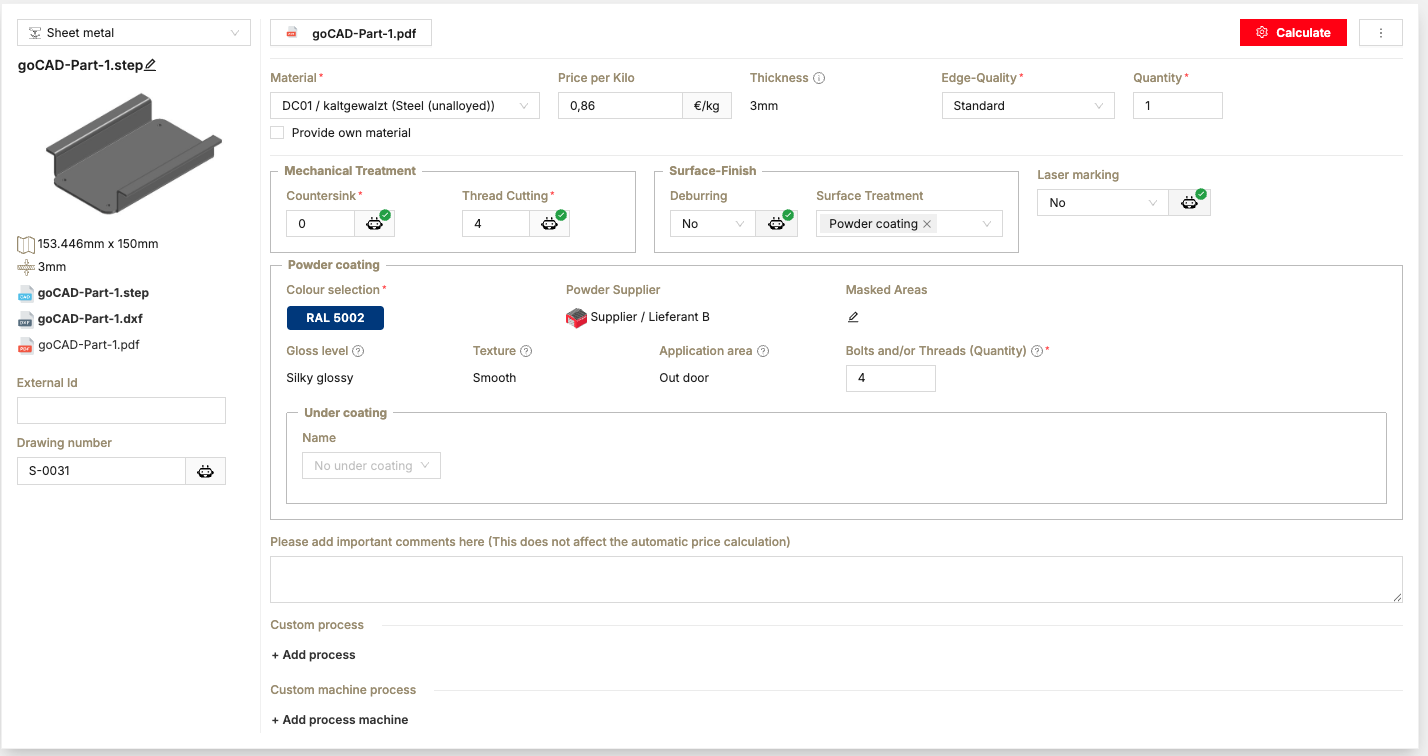Image resolution: width=1428 pixels, height=756 pixels.
Task: Select the RAL 5002 colour swatch
Action: 335,318
